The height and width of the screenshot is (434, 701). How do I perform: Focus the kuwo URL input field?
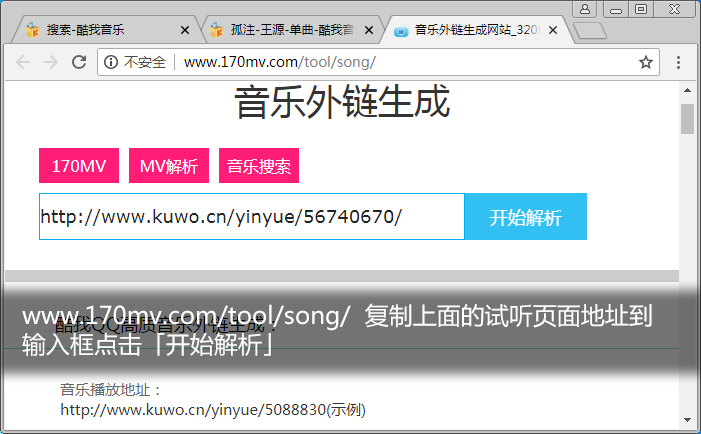pos(252,217)
